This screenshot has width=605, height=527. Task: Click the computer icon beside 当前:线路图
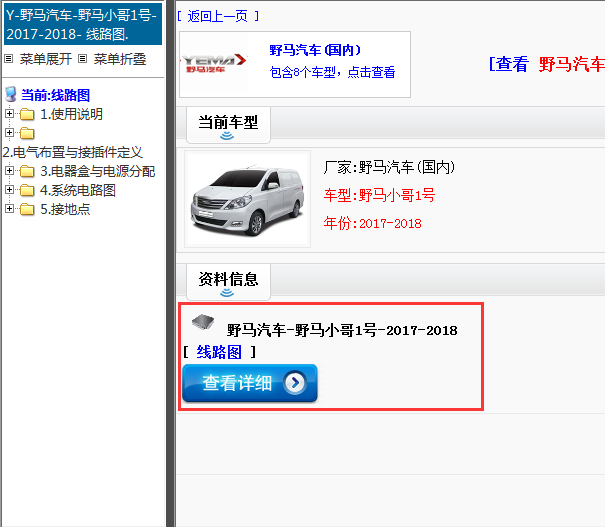(x=11, y=95)
